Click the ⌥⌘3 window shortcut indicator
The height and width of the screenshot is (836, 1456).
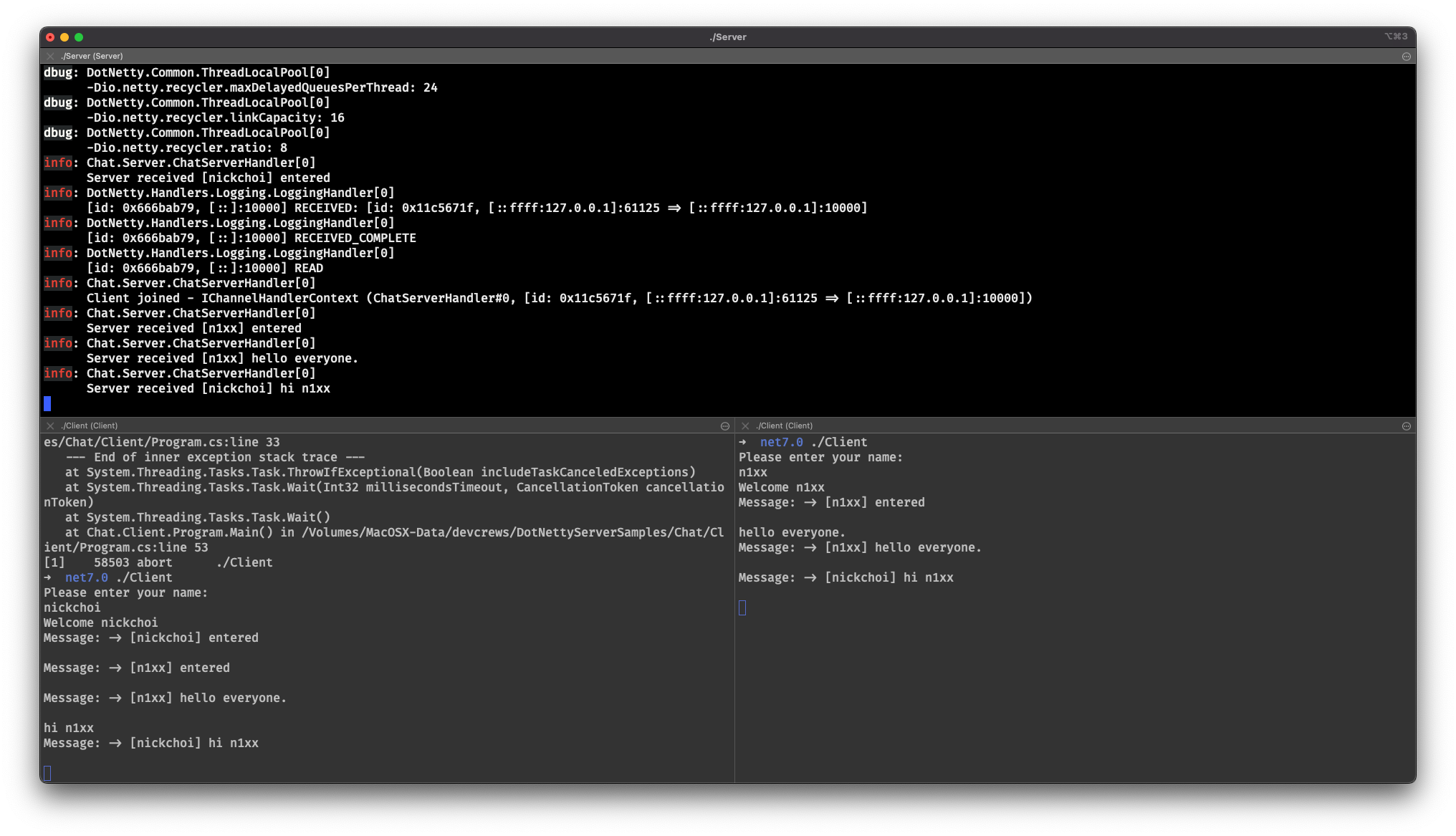coord(1396,37)
